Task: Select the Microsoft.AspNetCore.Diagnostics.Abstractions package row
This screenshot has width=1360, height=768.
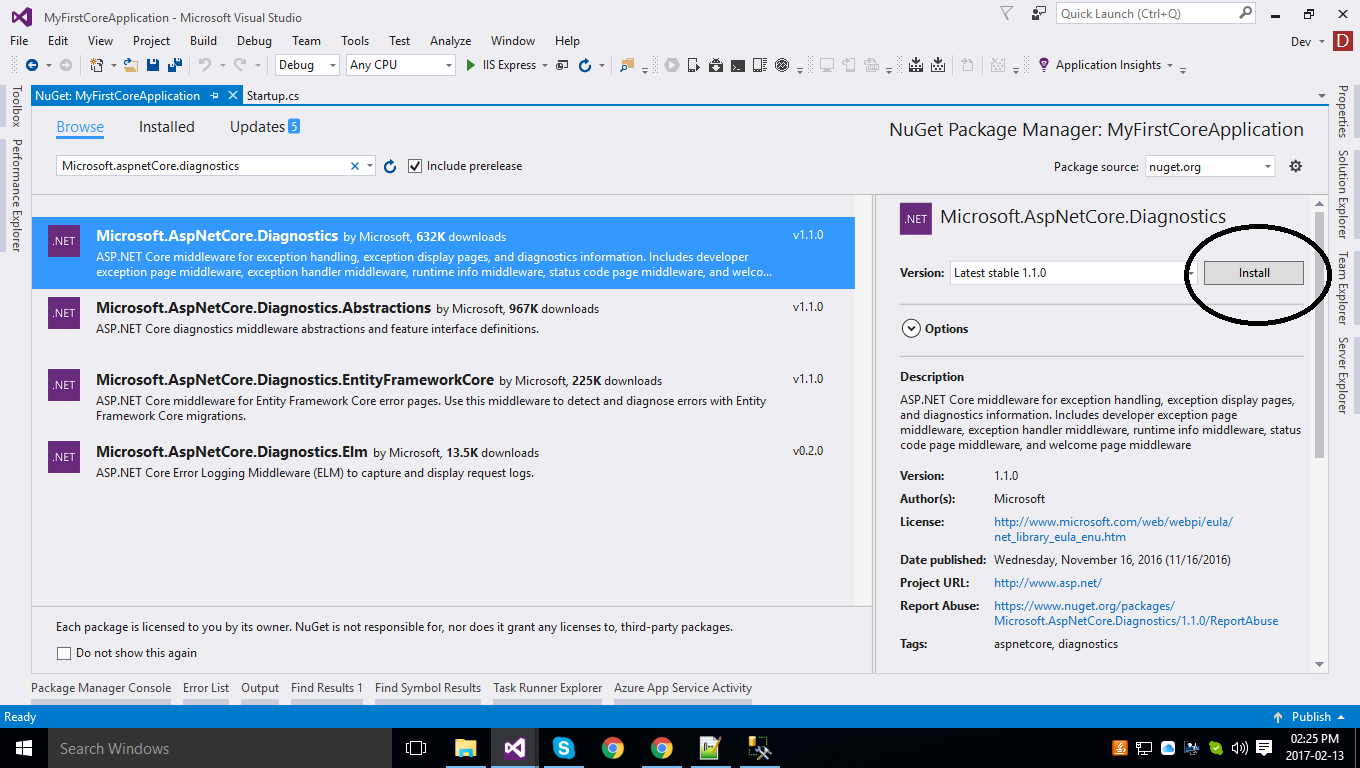Action: (x=443, y=326)
